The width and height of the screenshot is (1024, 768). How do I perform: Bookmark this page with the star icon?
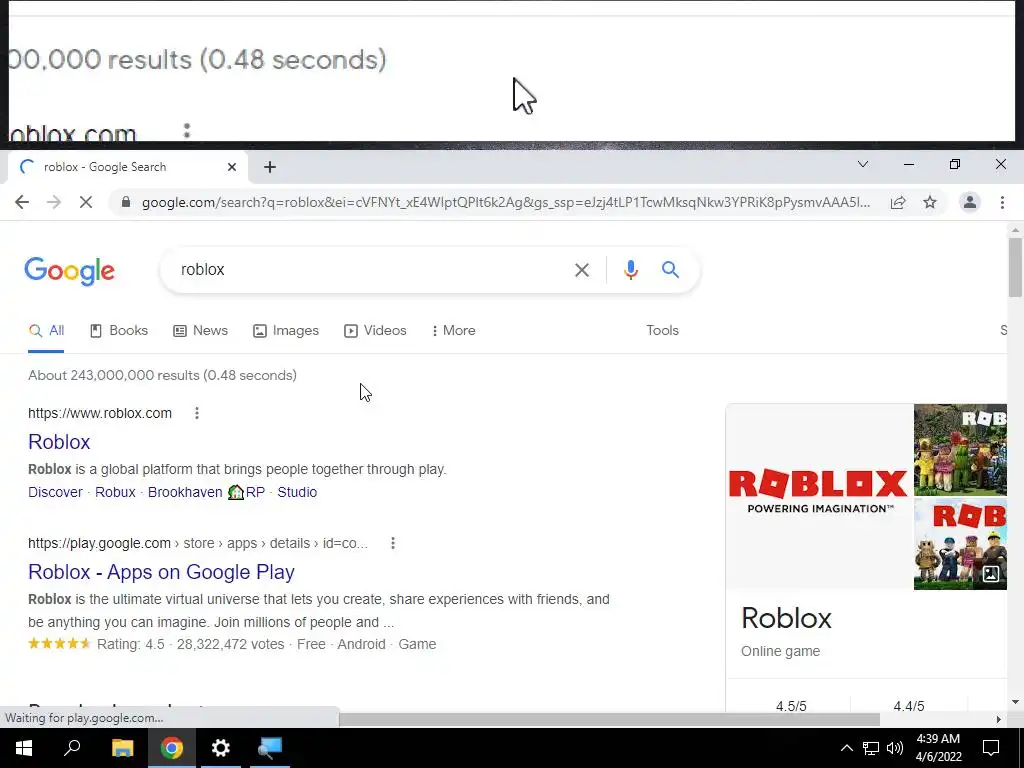click(x=929, y=202)
